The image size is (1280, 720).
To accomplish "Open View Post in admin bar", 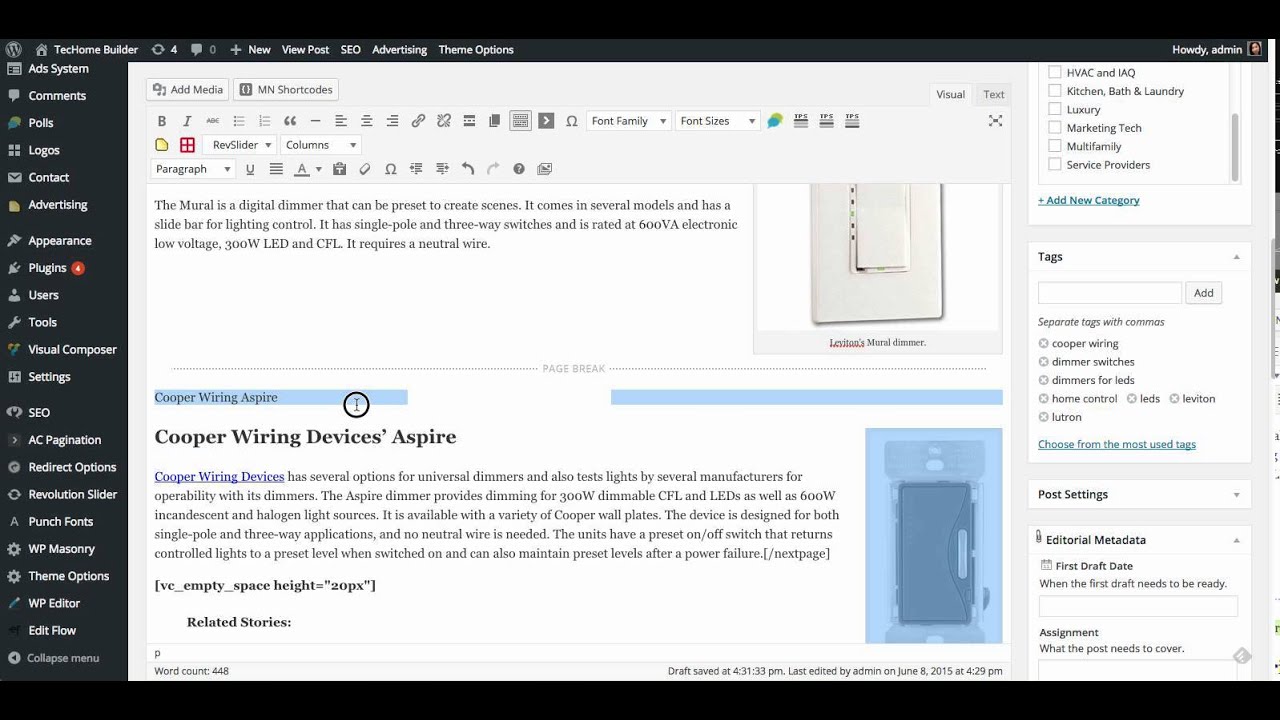I will coord(305,49).
